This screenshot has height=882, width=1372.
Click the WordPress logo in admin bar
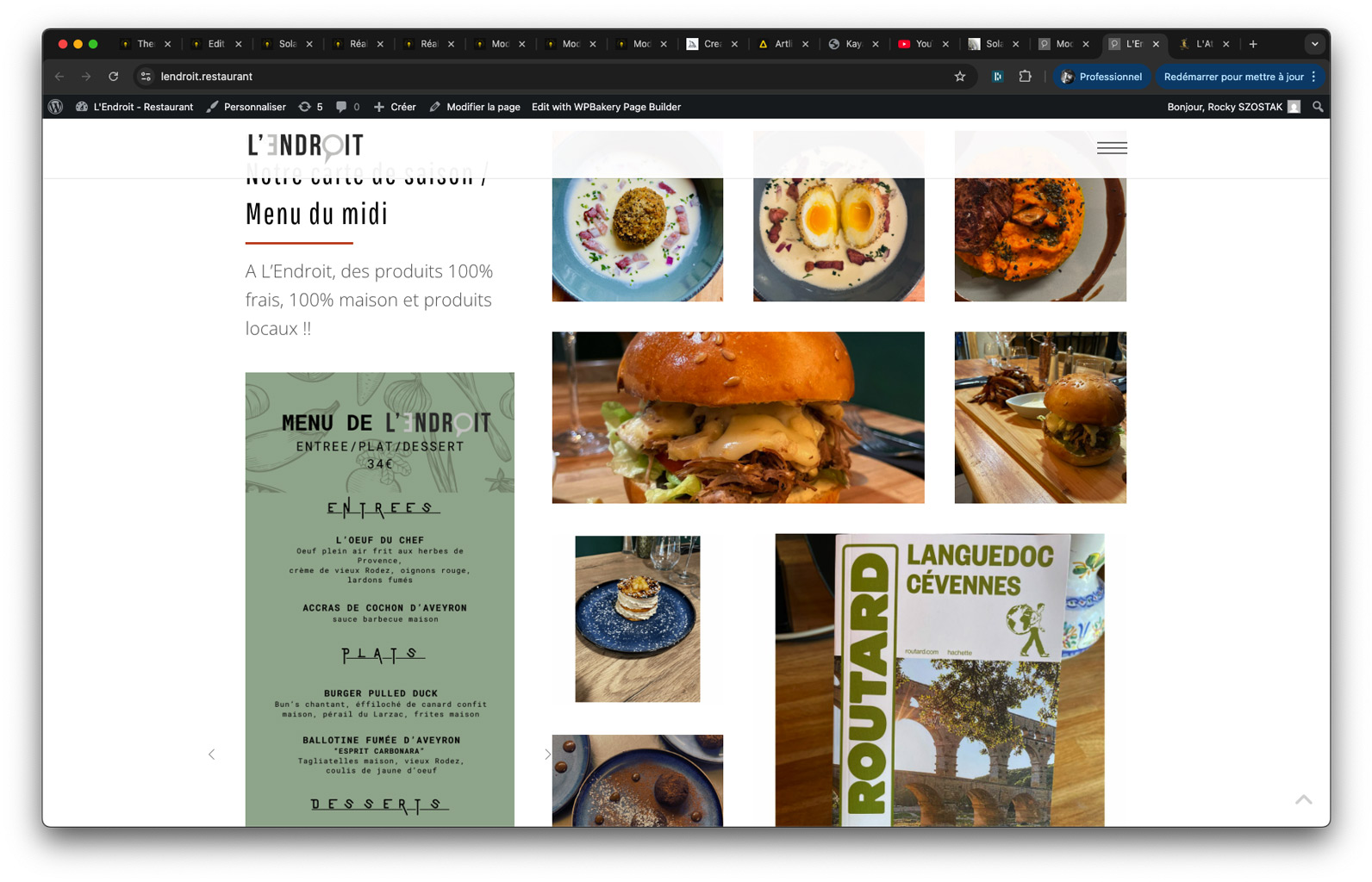(56, 107)
